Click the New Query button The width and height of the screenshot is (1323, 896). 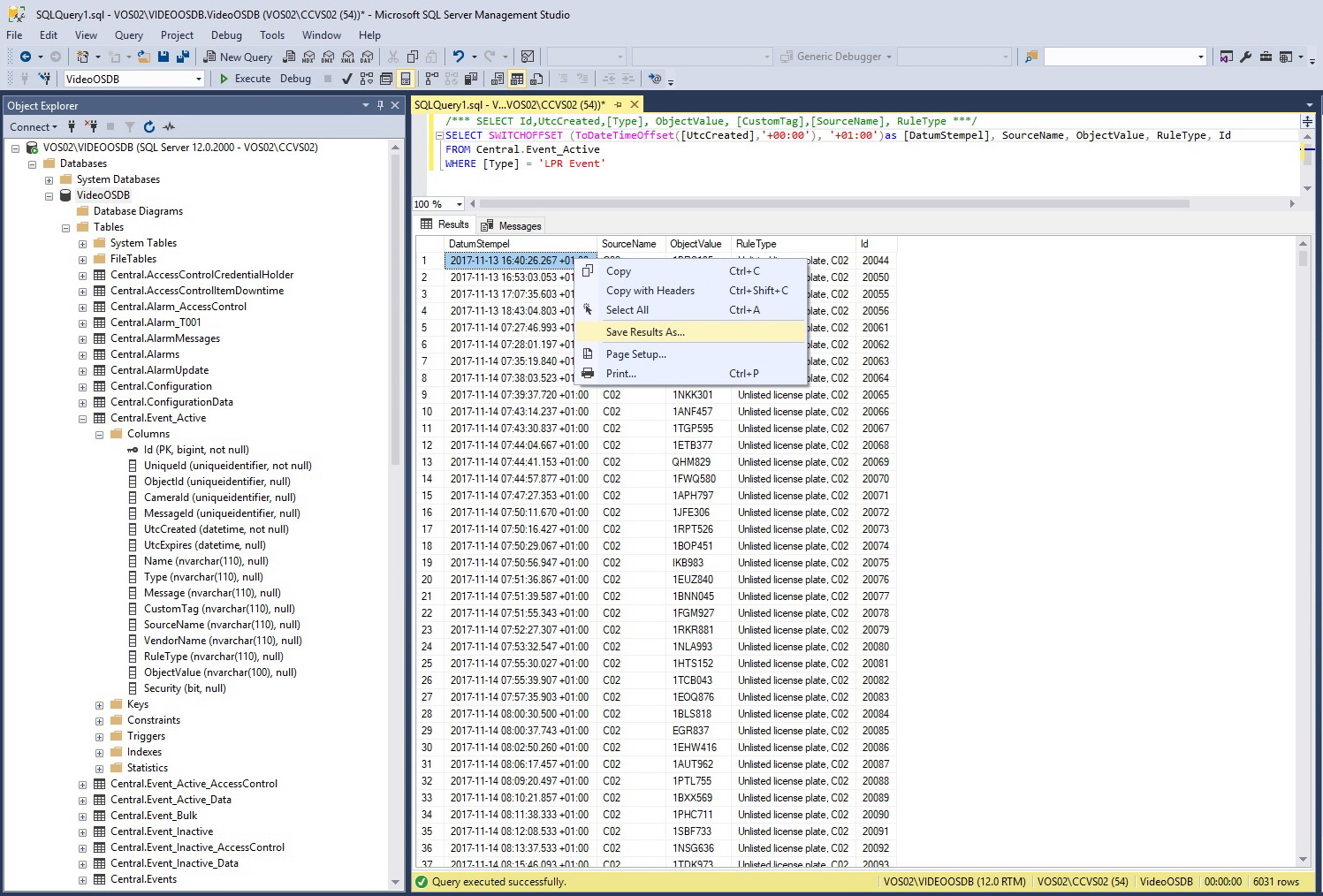coord(238,57)
